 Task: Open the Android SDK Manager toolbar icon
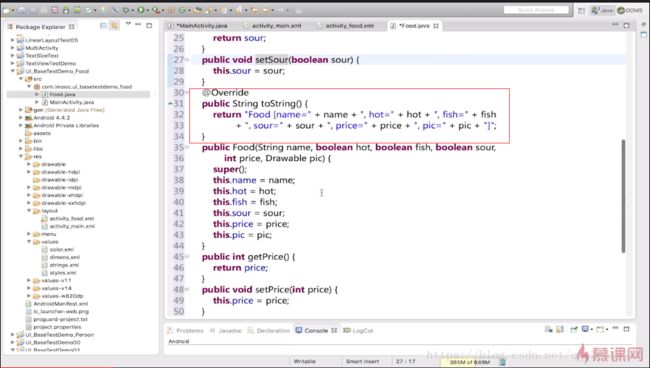point(66,10)
